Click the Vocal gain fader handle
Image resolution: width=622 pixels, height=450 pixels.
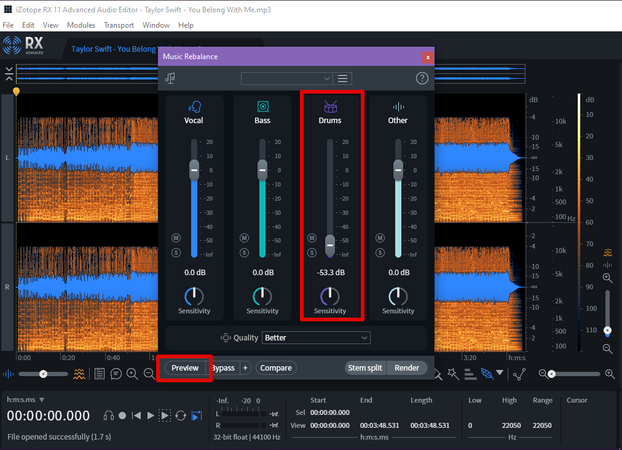click(194, 170)
